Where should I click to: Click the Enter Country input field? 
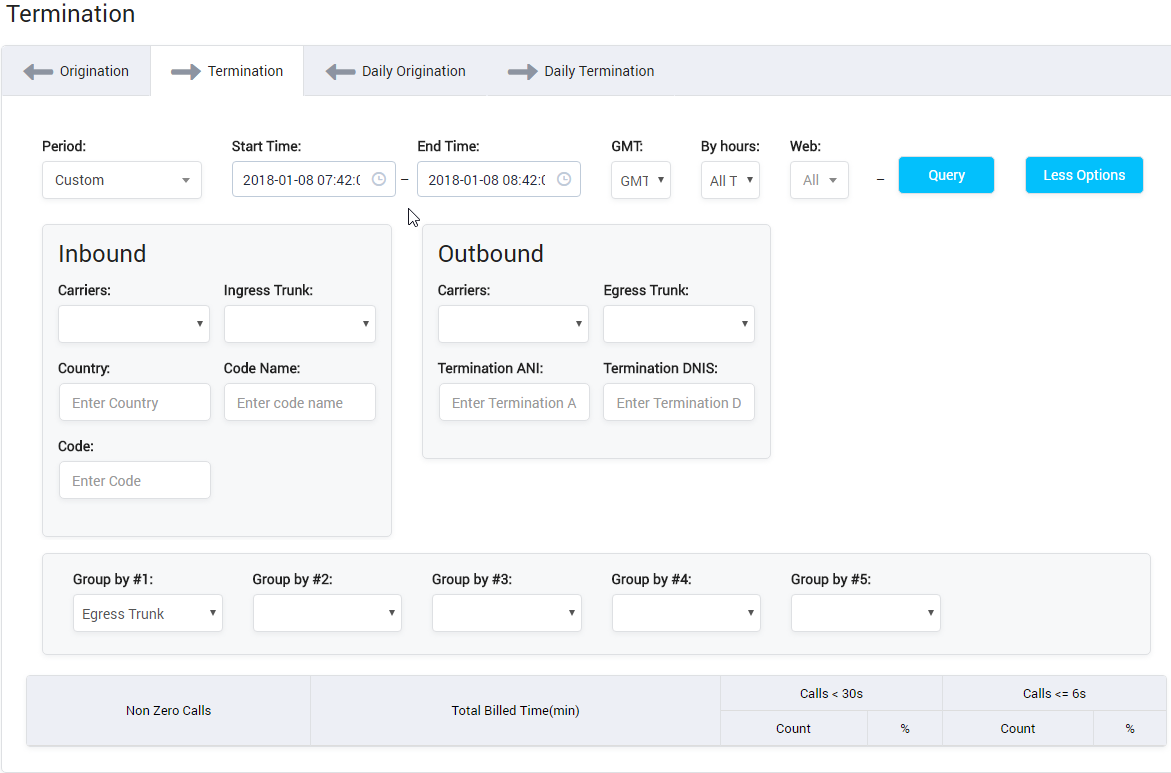tap(134, 402)
